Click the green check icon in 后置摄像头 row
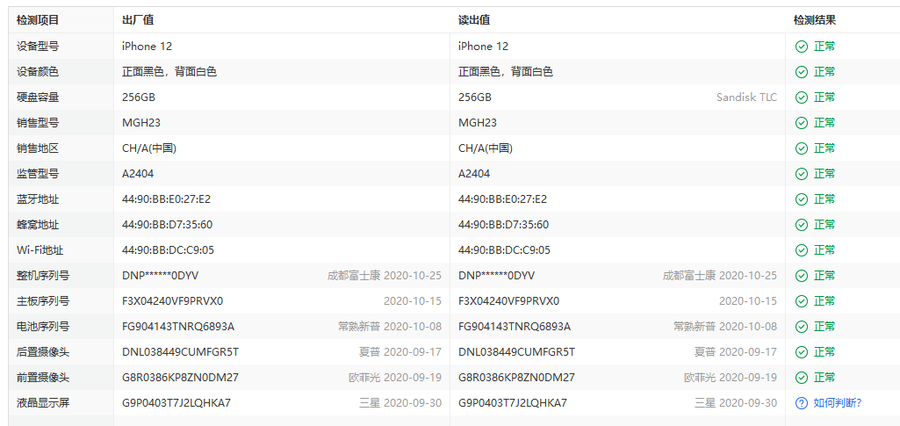The width and height of the screenshot is (900, 426). [x=801, y=352]
